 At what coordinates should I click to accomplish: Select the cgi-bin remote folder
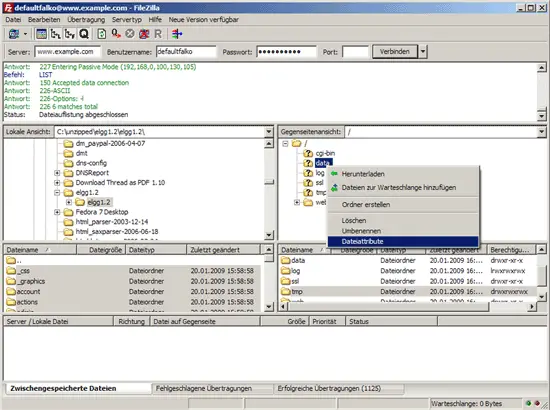[325, 153]
